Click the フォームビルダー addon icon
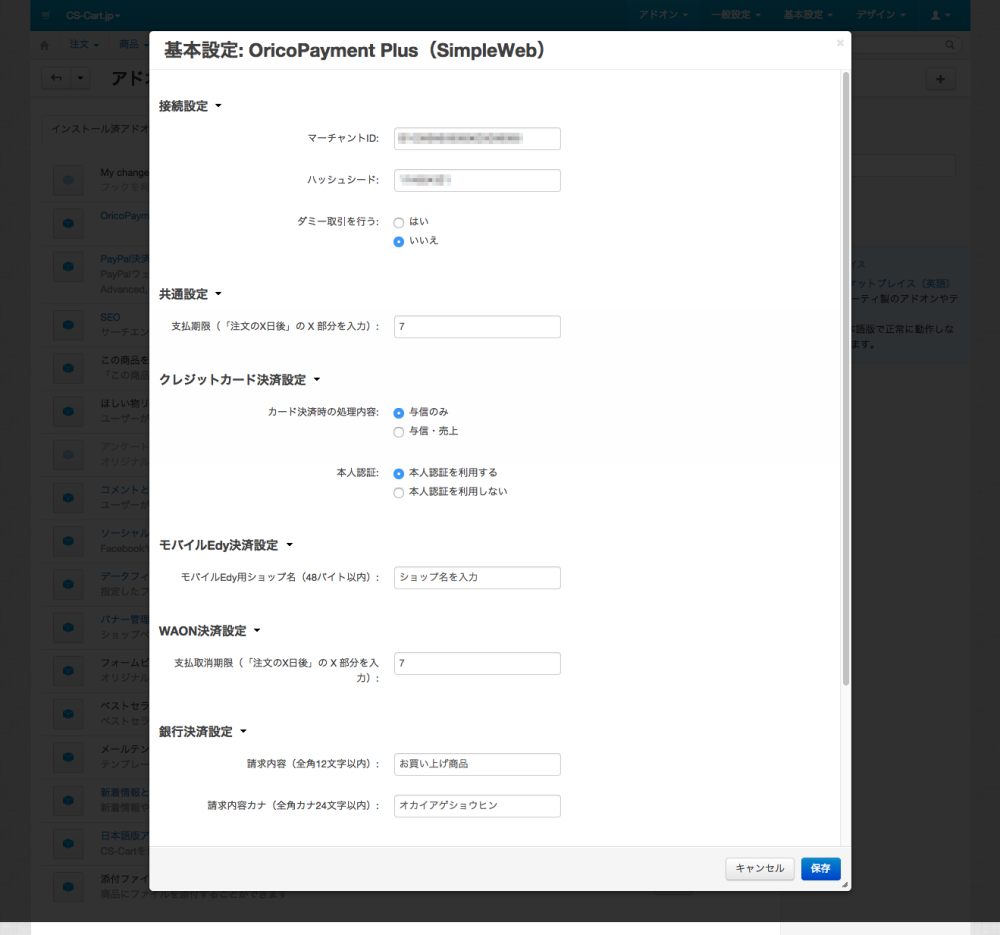 68,671
